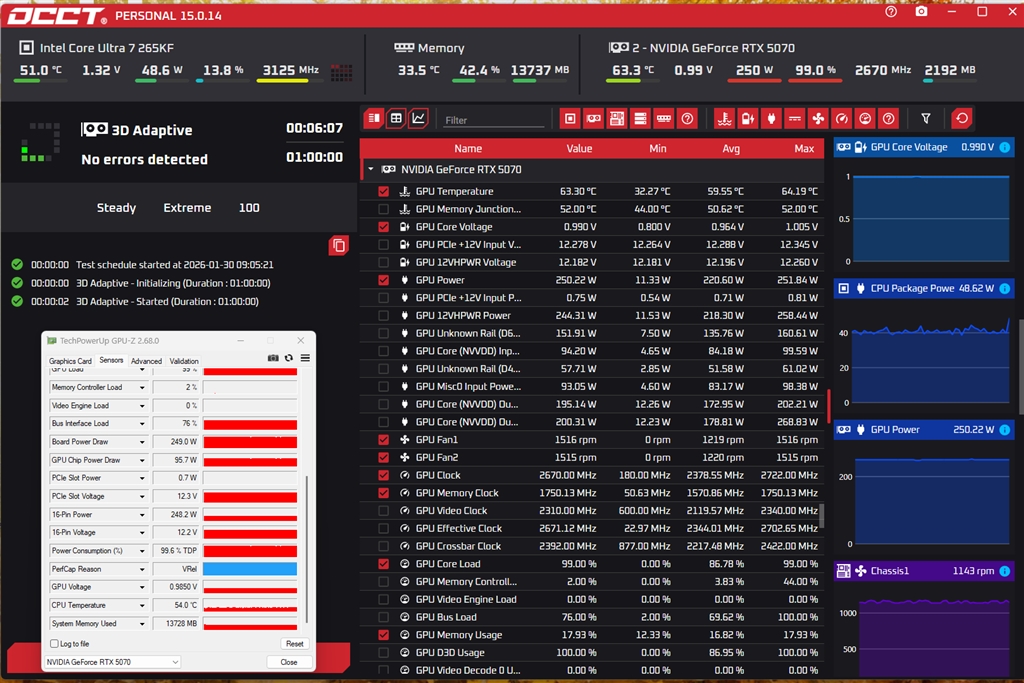Open Board Power Draw dropdown in GPU-Z

(142, 442)
